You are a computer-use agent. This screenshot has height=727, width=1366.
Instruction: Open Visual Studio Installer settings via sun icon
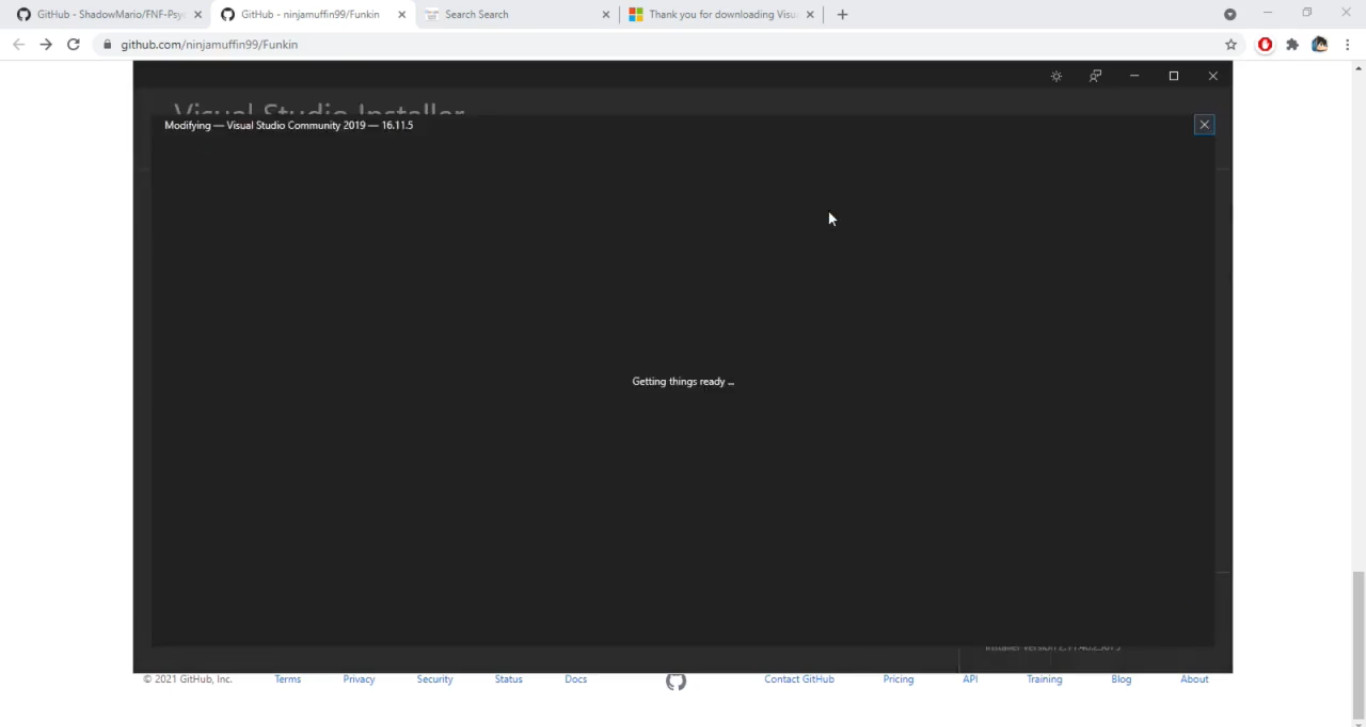pos(1056,75)
